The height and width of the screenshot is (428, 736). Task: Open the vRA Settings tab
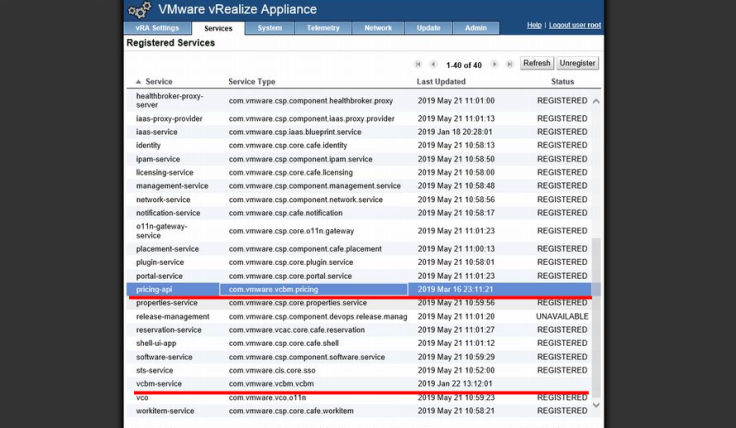[157, 28]
